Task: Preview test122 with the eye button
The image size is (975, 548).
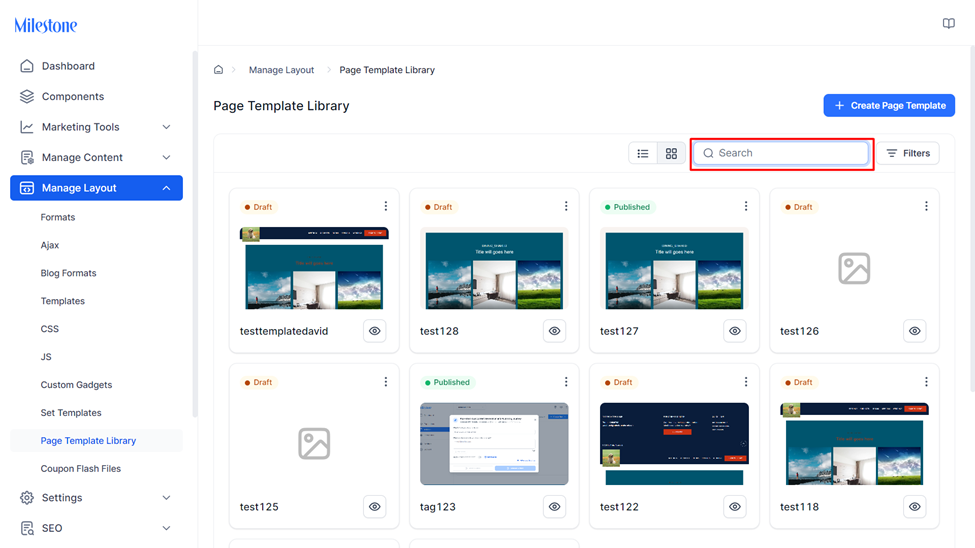Action: 735,506
